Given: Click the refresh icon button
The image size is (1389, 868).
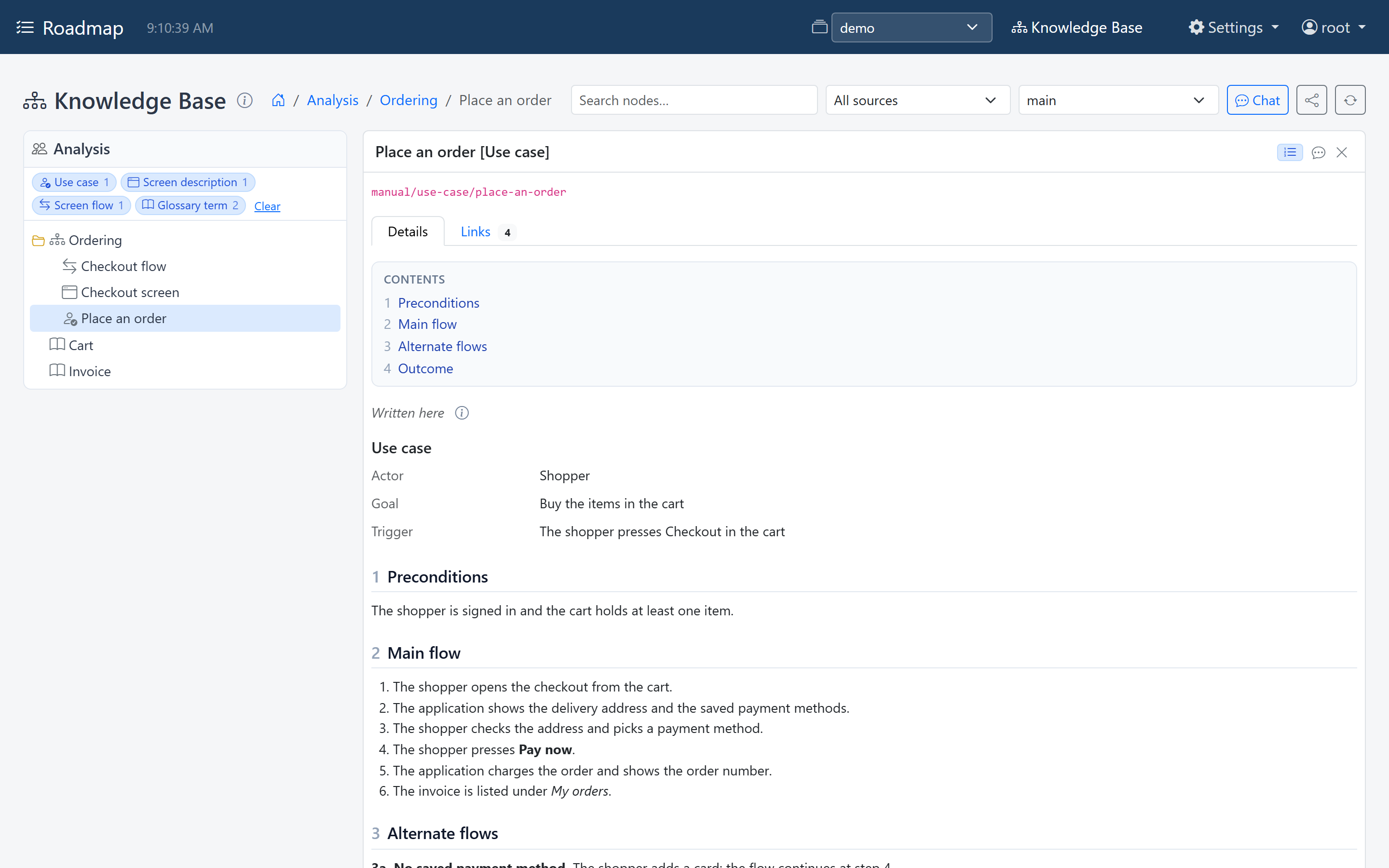Looking at the screenshot, I should (1349, 100).
